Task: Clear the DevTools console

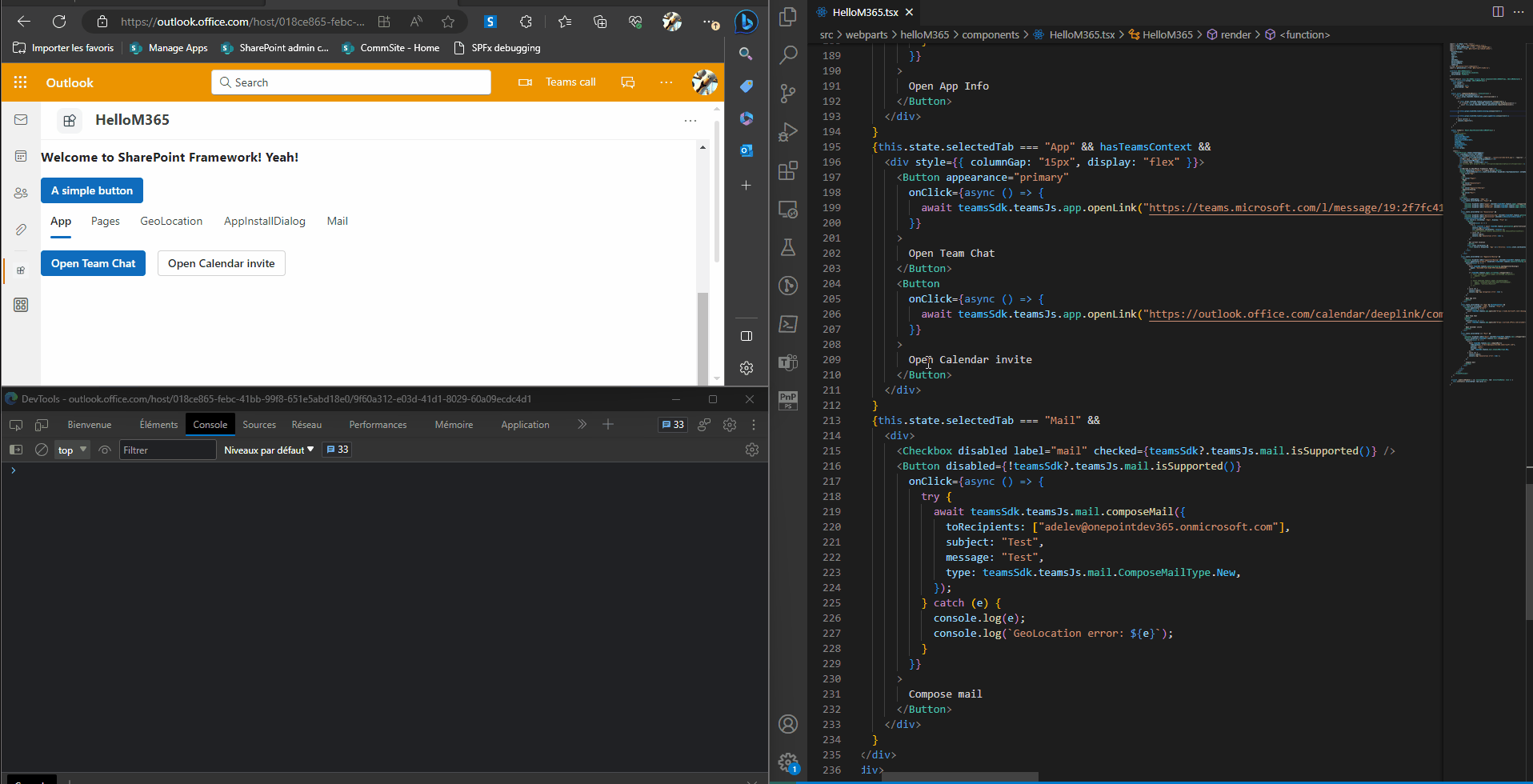Action: (x=42, y=450)
